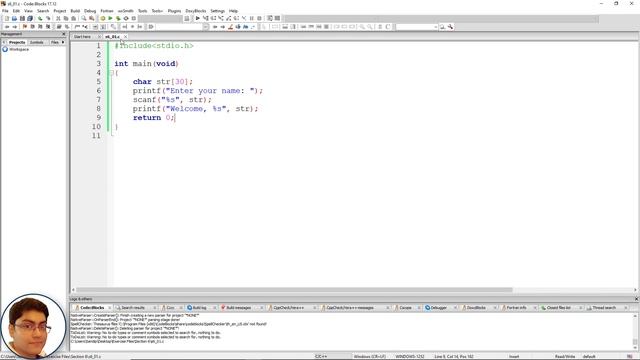
Task: Collapse main function with the fold marker
Action: [111, 73]
